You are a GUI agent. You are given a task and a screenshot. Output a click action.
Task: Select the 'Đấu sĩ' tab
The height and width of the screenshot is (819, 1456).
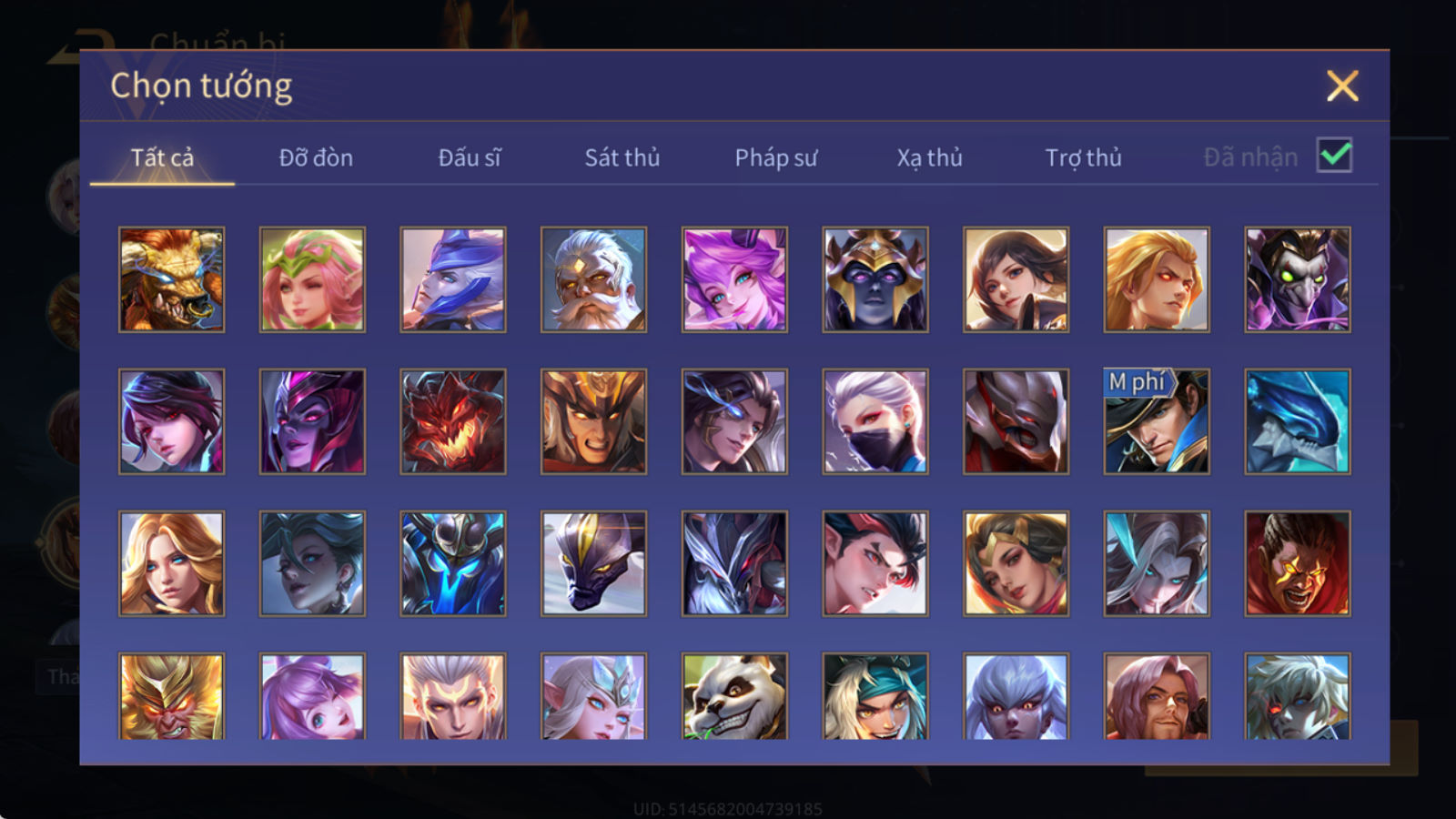(x=469, y=157)
